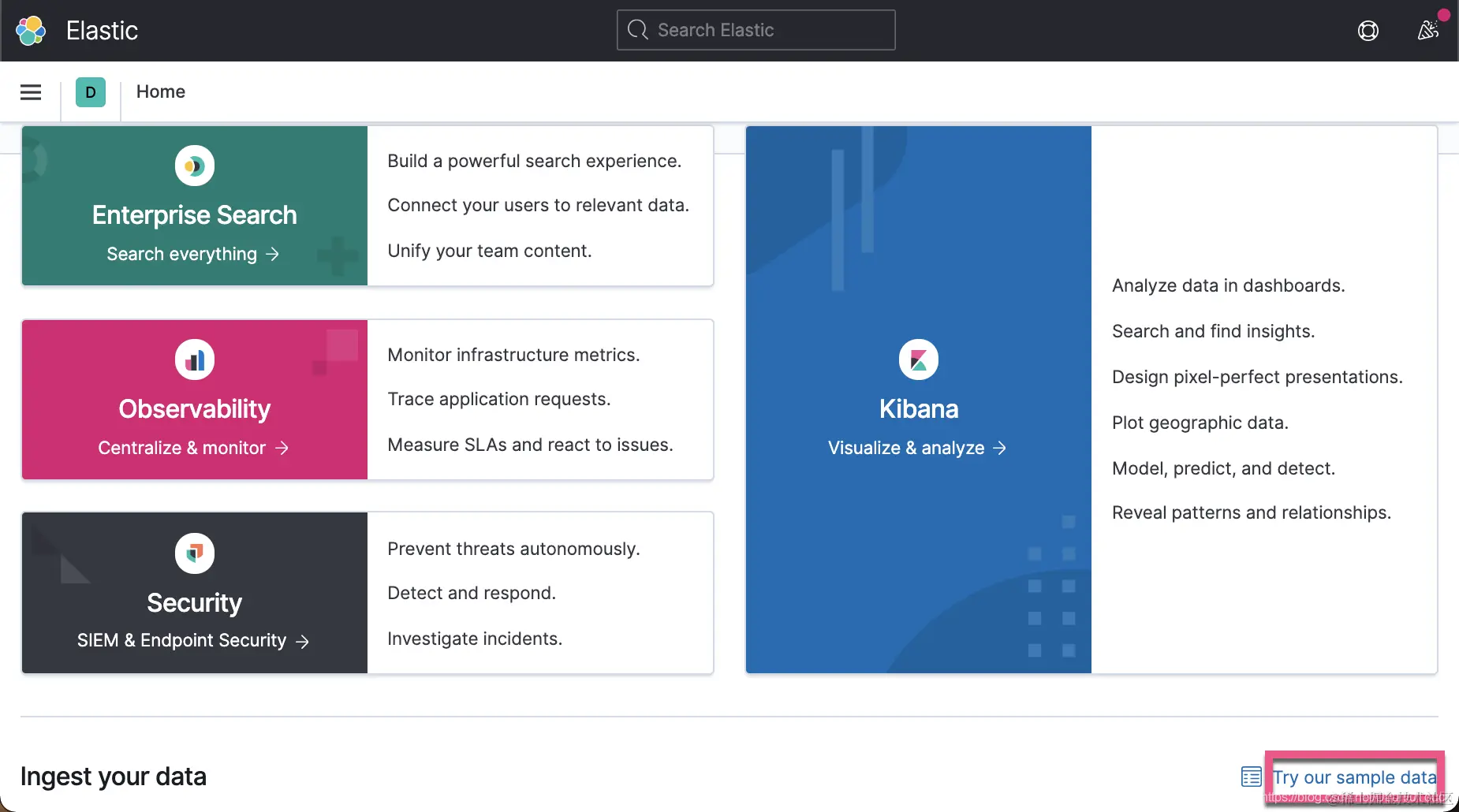Select text Investigate incidents

click(x=475, y=639)
